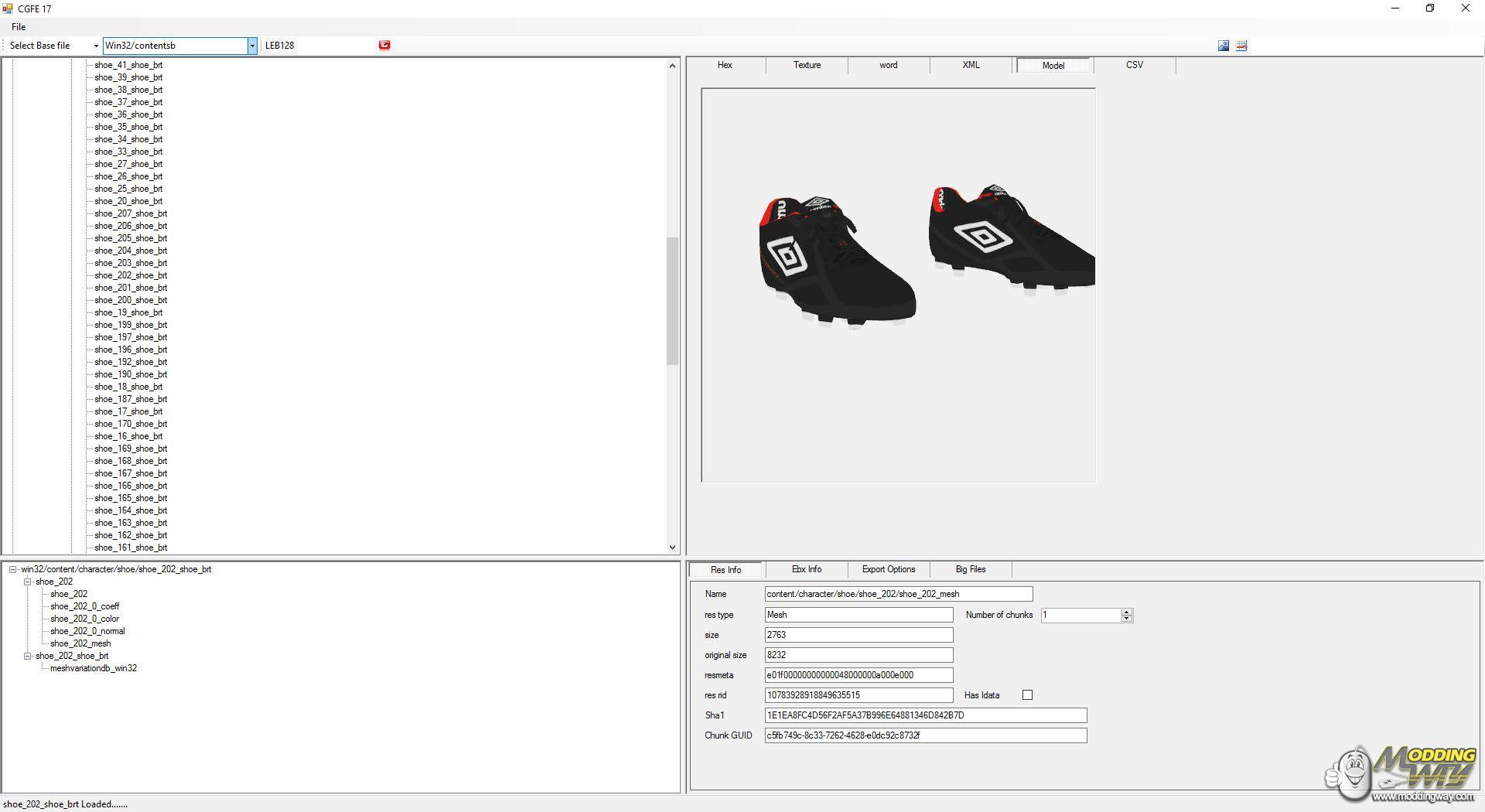Screen dimensions: 1485x812
Task: Click the picture icon in the top toolbar
Action: 1224,46
